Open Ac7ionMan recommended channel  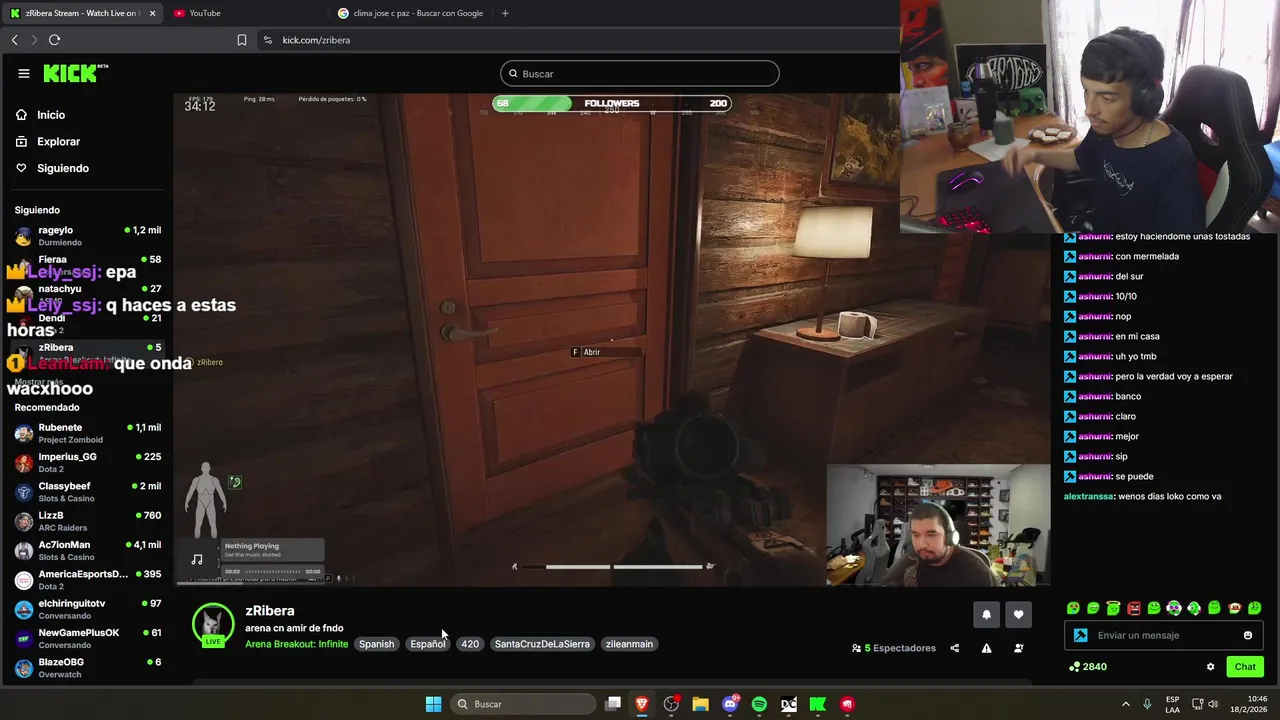(88, 550)
